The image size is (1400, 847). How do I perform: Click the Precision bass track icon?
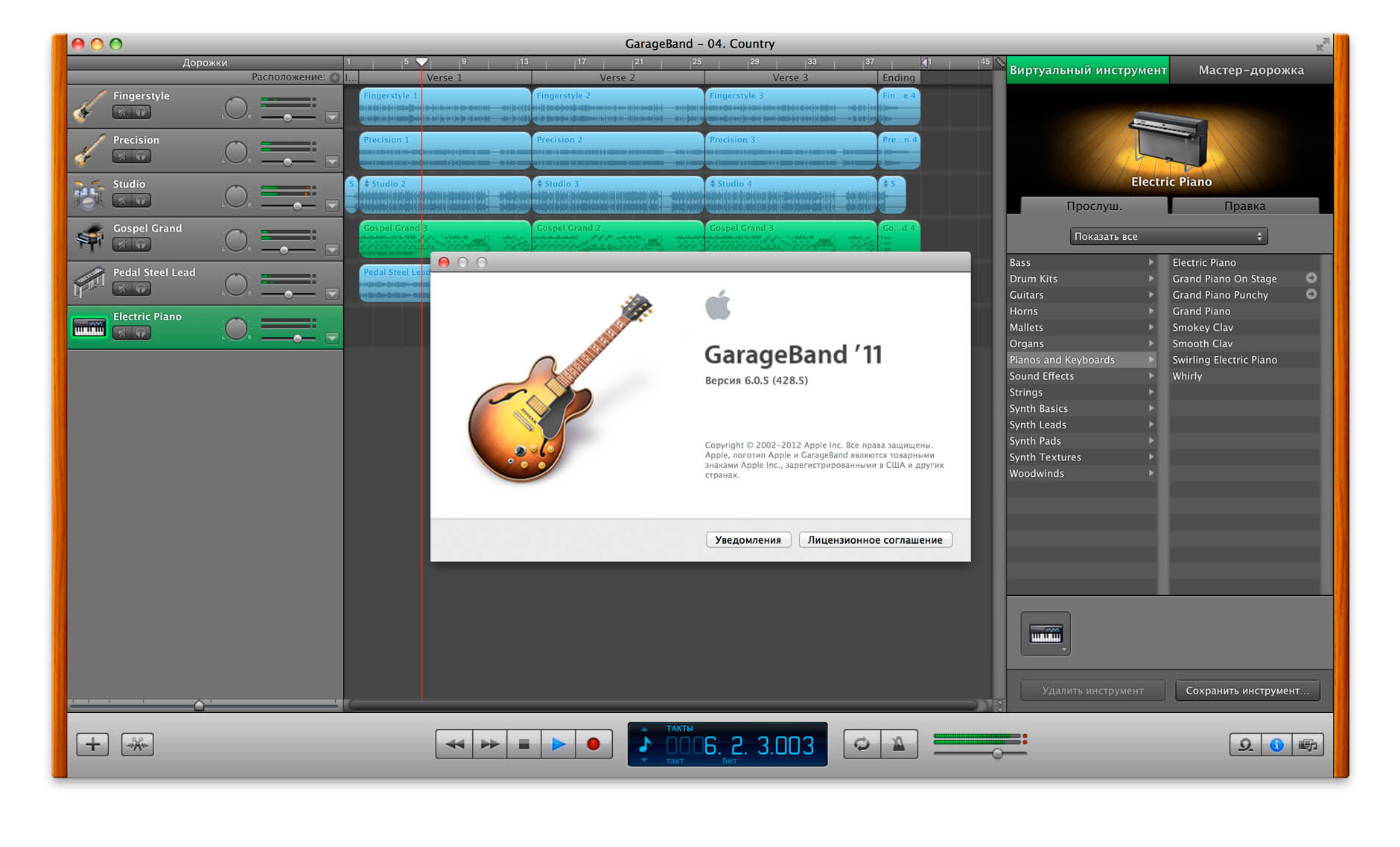coord(89,150)
